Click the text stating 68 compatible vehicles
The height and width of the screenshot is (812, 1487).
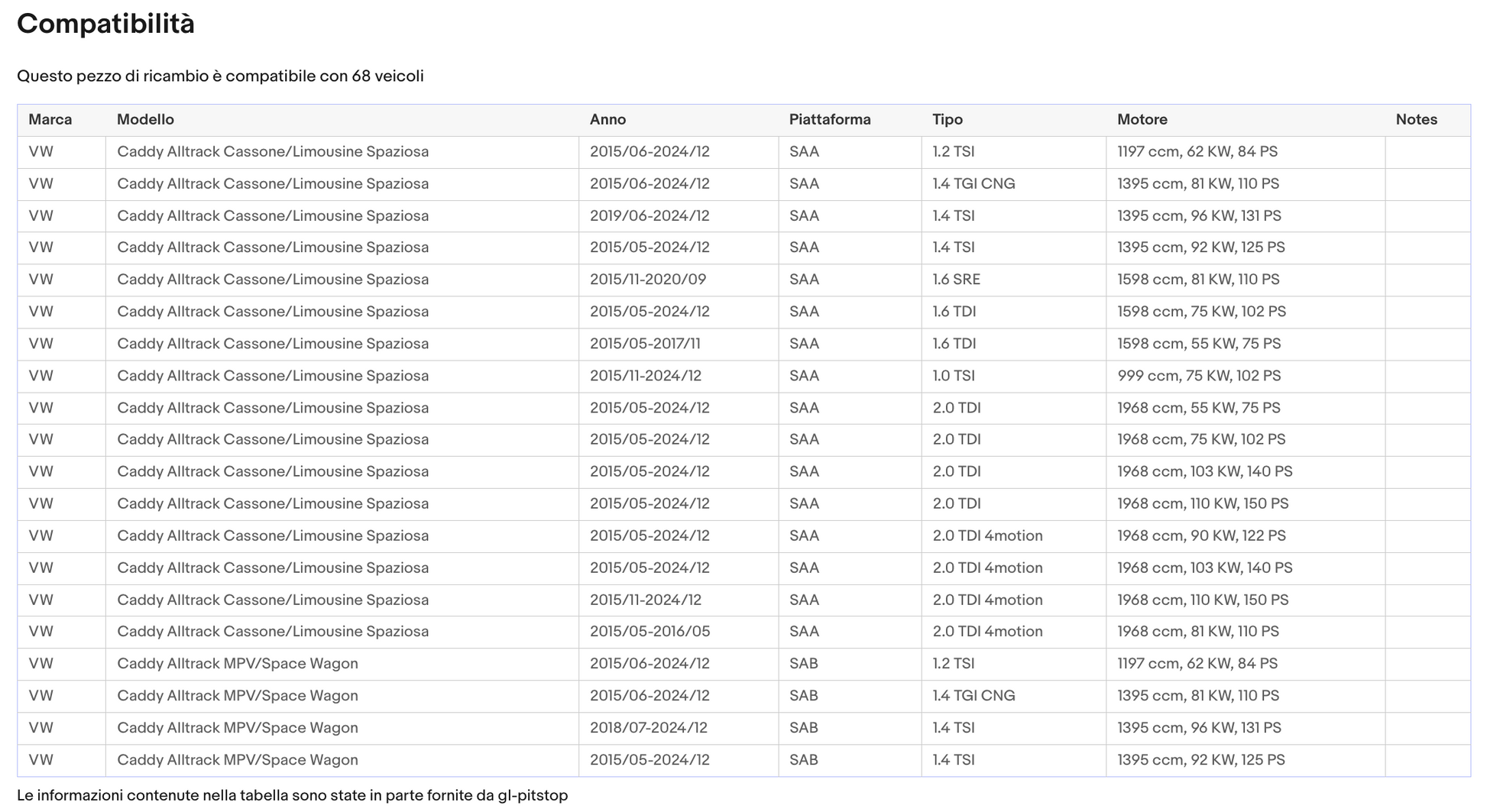220,76
